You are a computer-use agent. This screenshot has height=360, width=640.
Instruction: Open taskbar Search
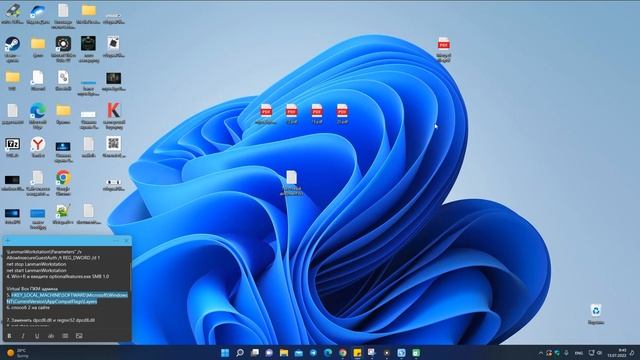click(x=240, y=353)
